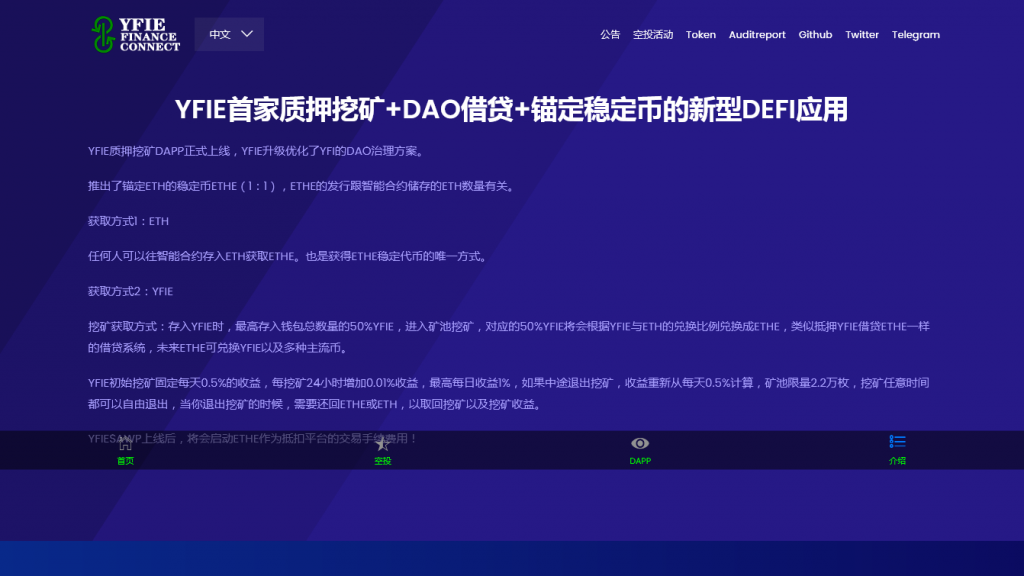Open the Auditreport link
The height and width of the screenshot is (576, 1024).
click(x=757, y=34)
